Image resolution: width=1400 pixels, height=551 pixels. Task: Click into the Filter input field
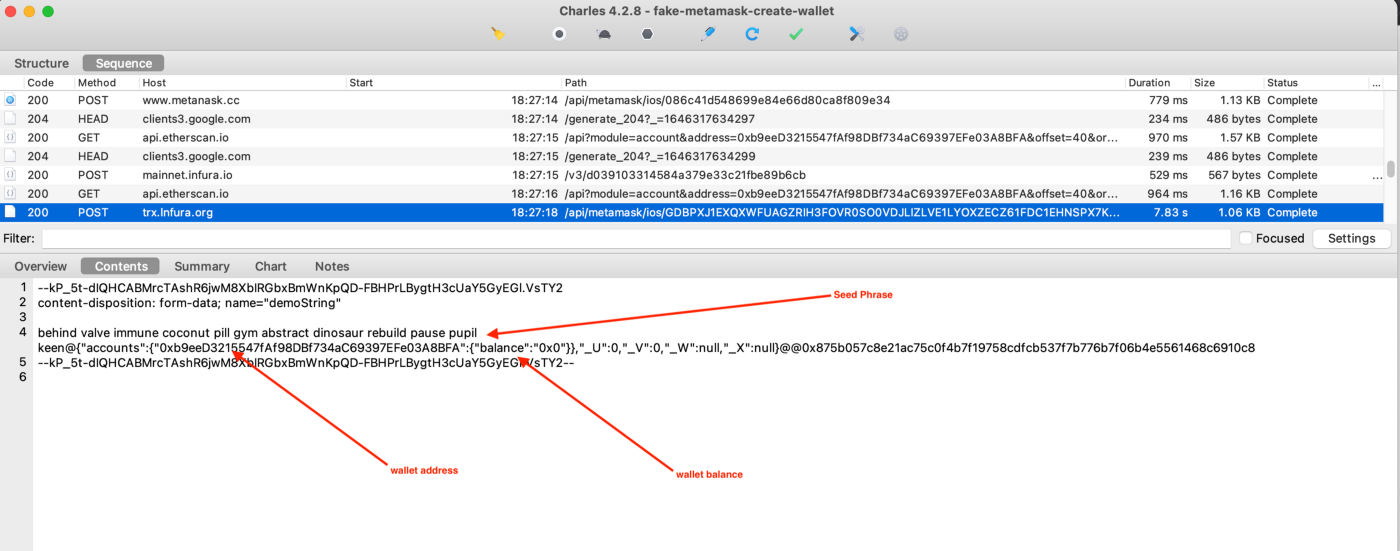tap(636, 239)
